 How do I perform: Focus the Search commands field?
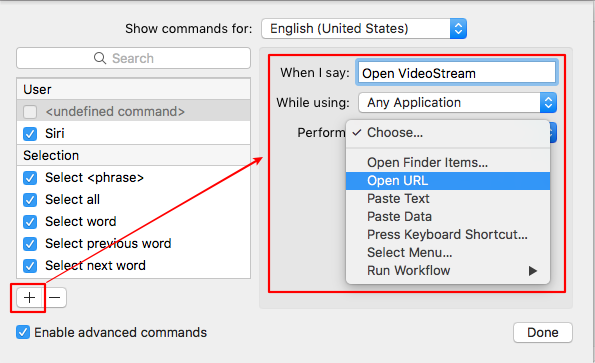[x=133, y=58]
